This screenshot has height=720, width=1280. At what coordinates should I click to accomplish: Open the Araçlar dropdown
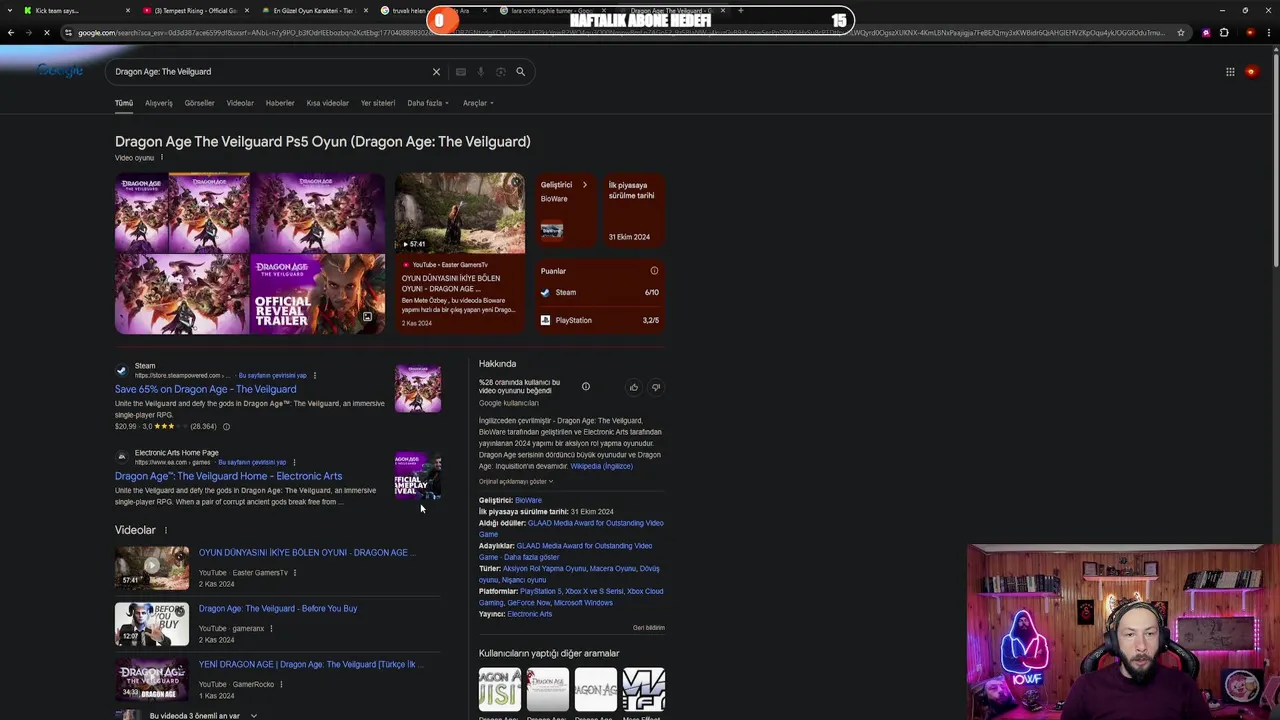point(478,103)
